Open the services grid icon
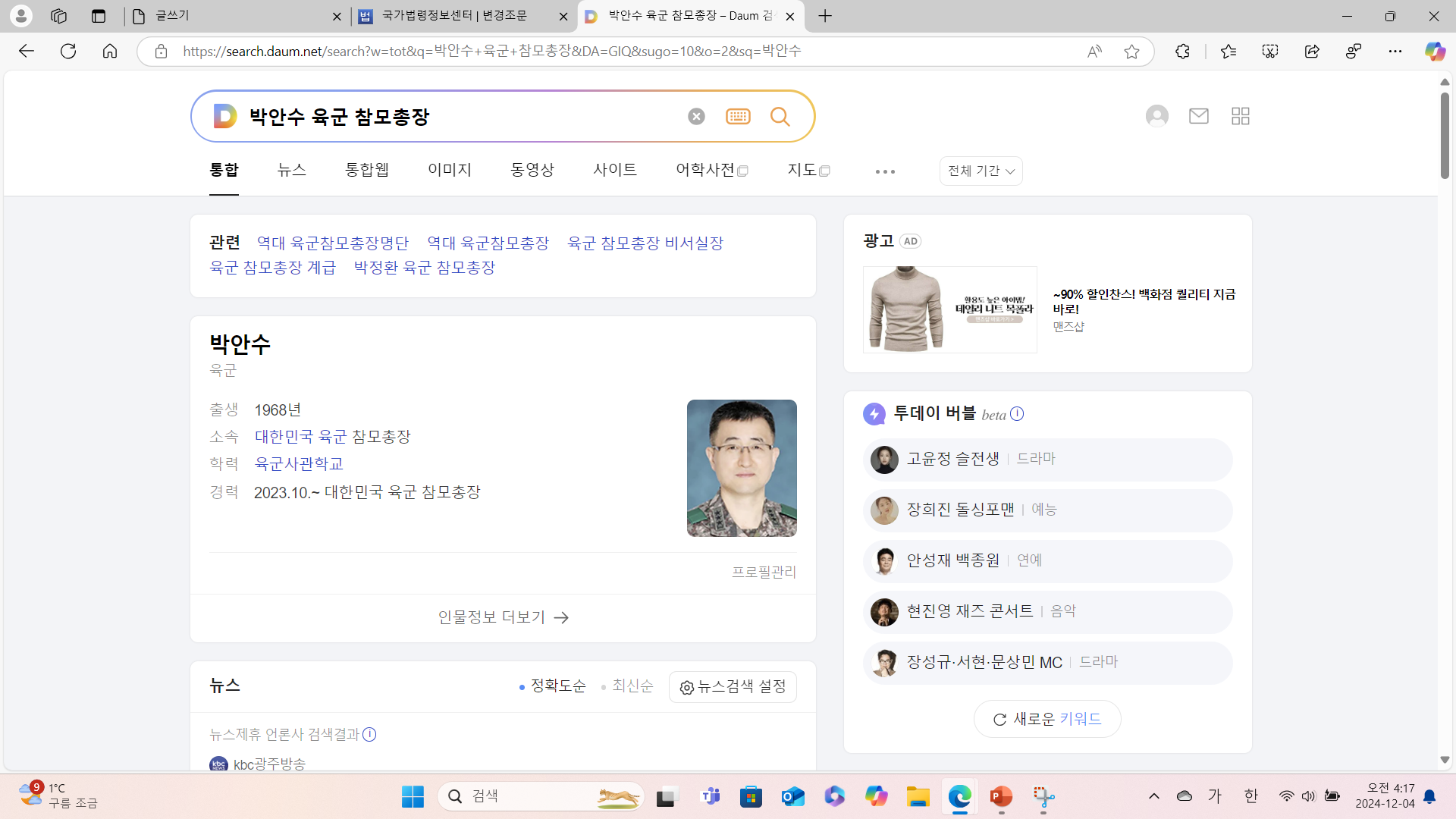This screenshot has height=819, width=1456. click(x=1241, y=116)
